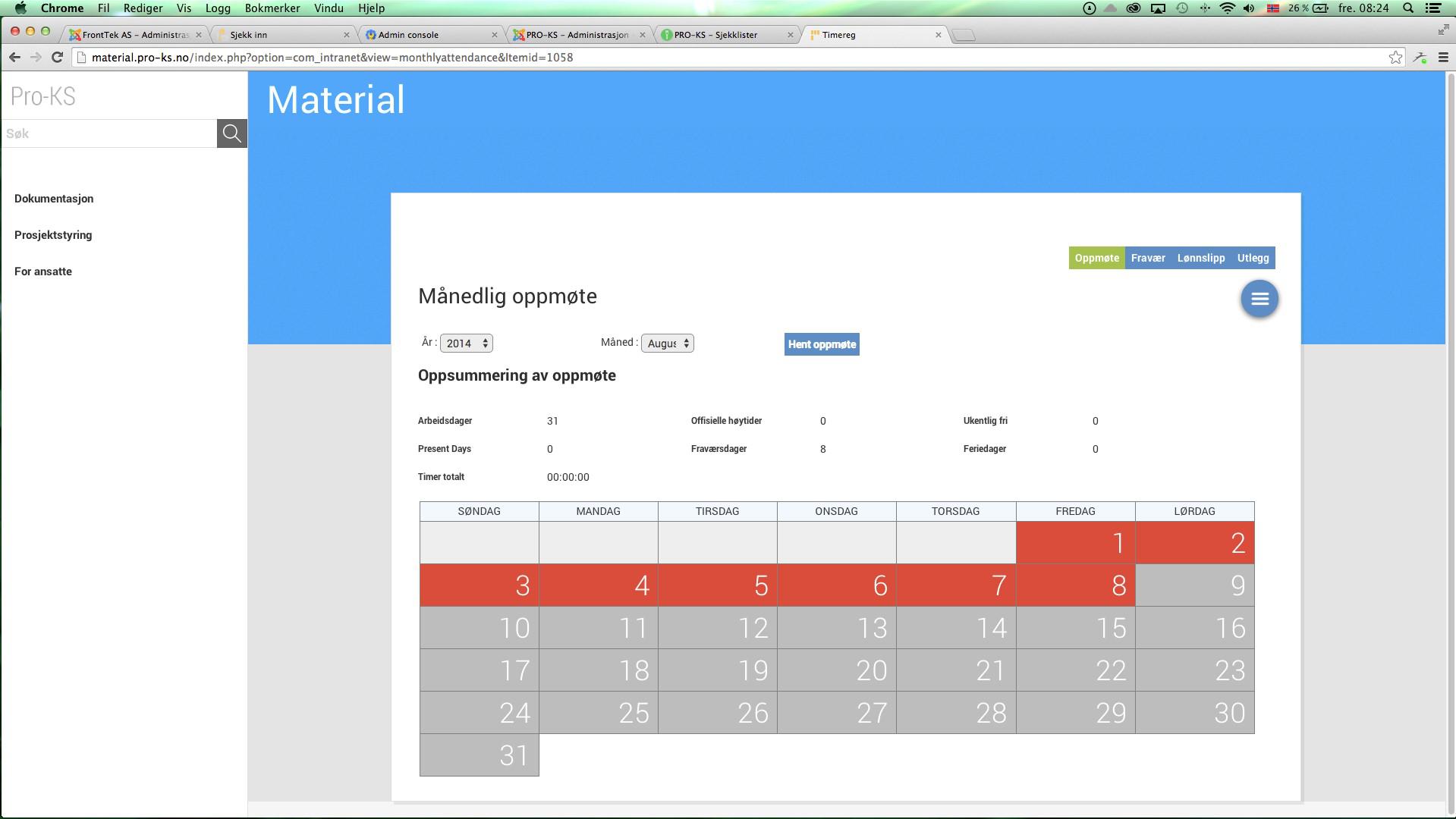The image size is (1456, 819).
Task: Switch to the Admin console browser tab
Action: pyautogui.click(x=429, y=35)
